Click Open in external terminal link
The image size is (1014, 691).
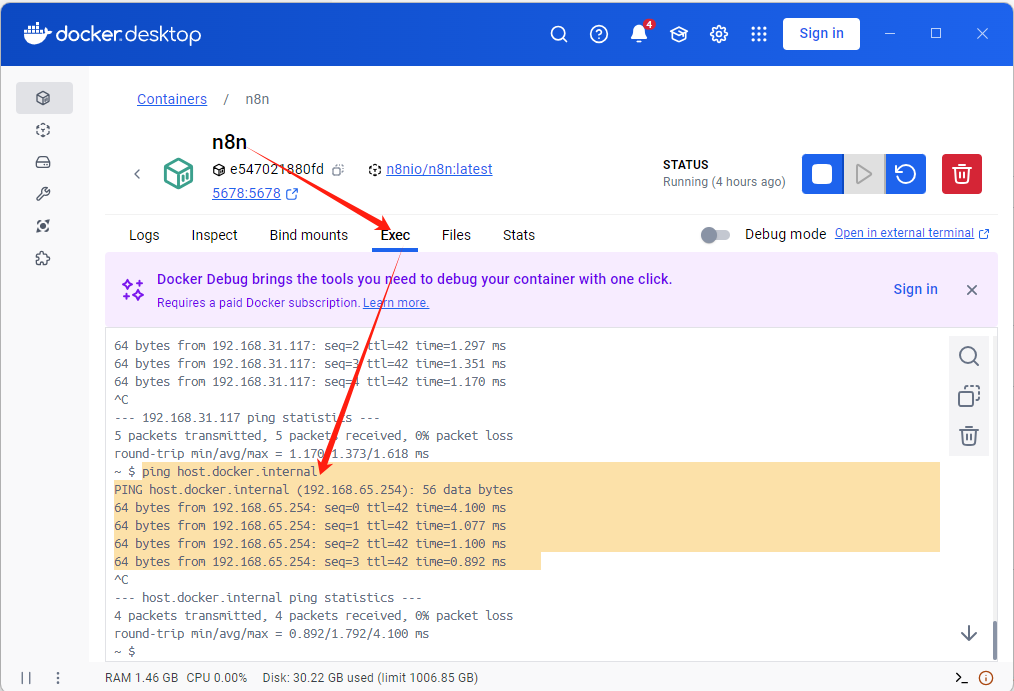912,233
